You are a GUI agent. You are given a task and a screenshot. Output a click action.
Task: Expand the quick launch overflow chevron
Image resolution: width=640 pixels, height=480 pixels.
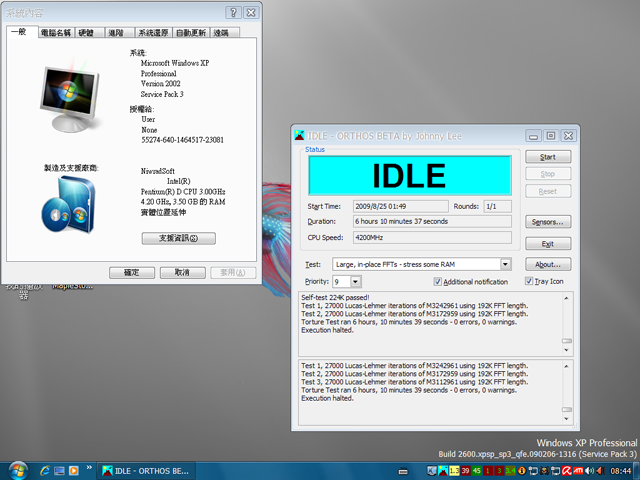coord(89,467)
